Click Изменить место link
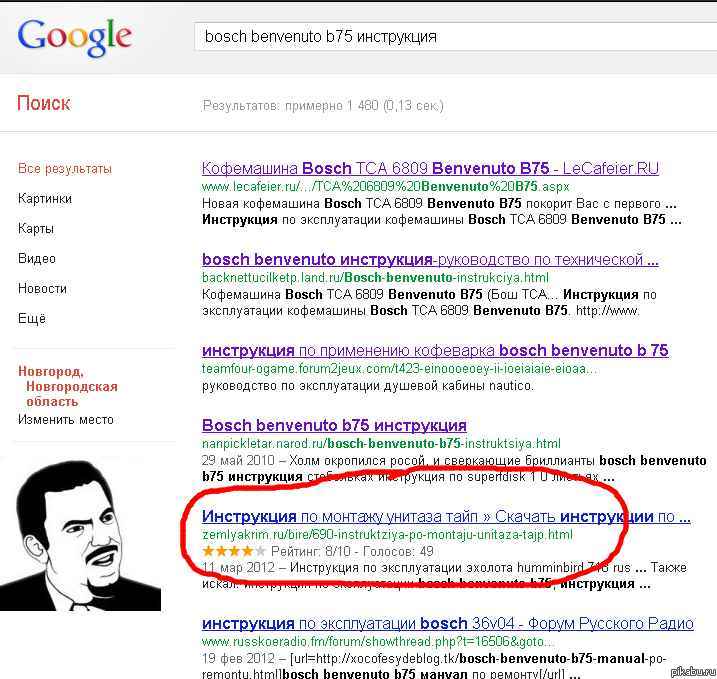Image resolution: width=717 pixels, height=679 pixels. coord(65,419)
